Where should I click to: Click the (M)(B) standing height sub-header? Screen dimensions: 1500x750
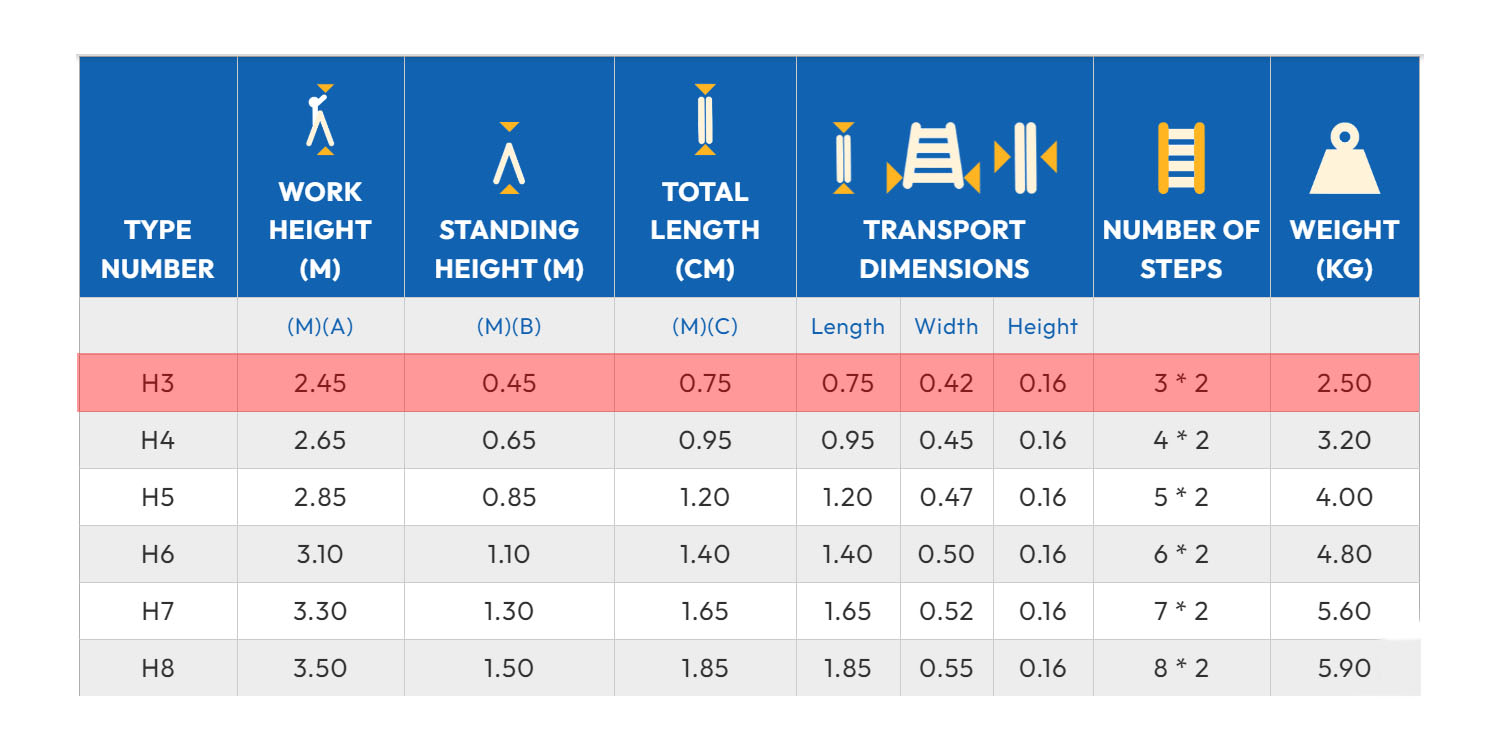coord(509,327)
